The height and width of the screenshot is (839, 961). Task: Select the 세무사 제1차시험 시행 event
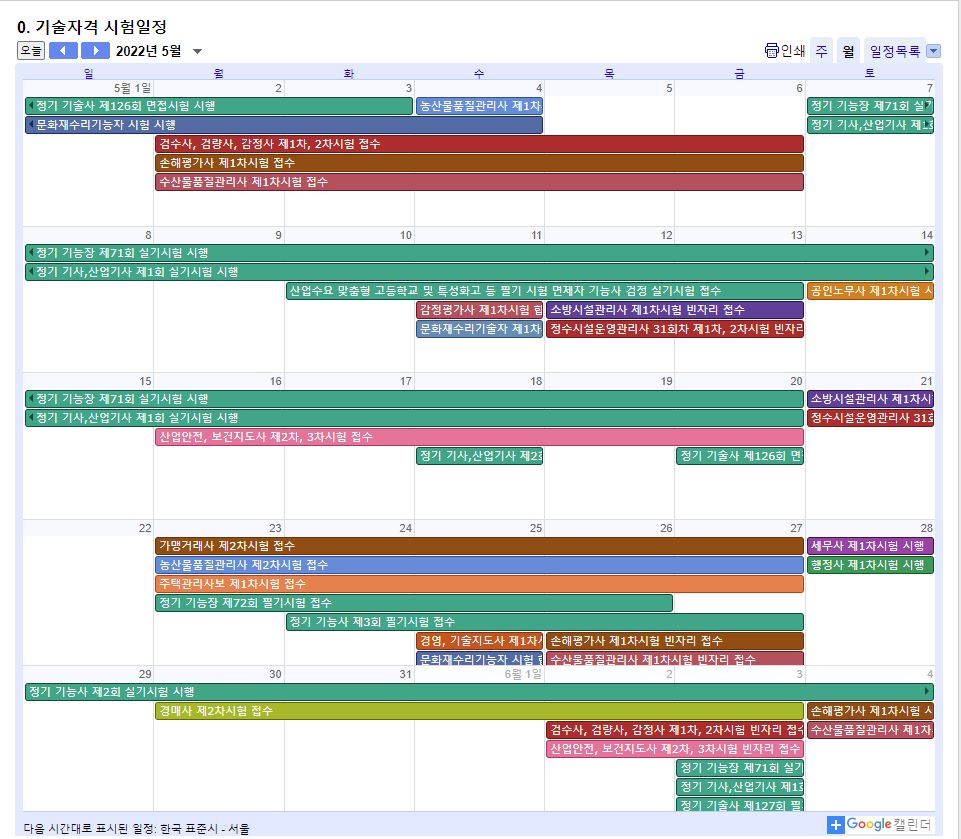coord(869,546)
